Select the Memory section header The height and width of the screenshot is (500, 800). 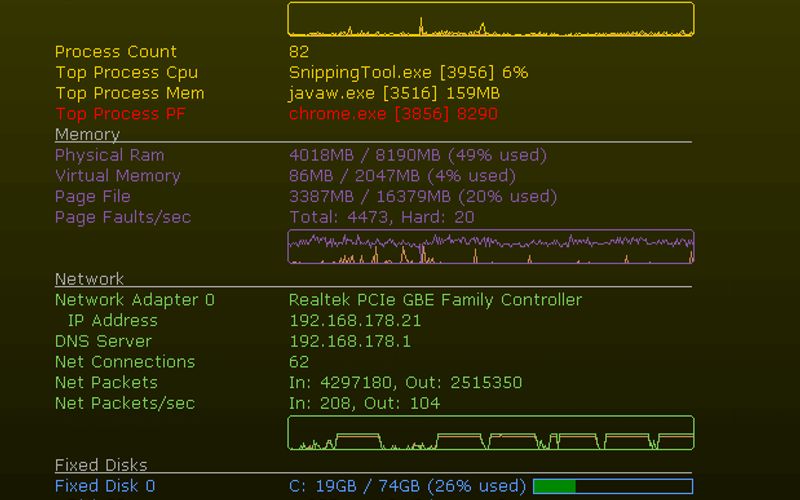tap(87, 134)
